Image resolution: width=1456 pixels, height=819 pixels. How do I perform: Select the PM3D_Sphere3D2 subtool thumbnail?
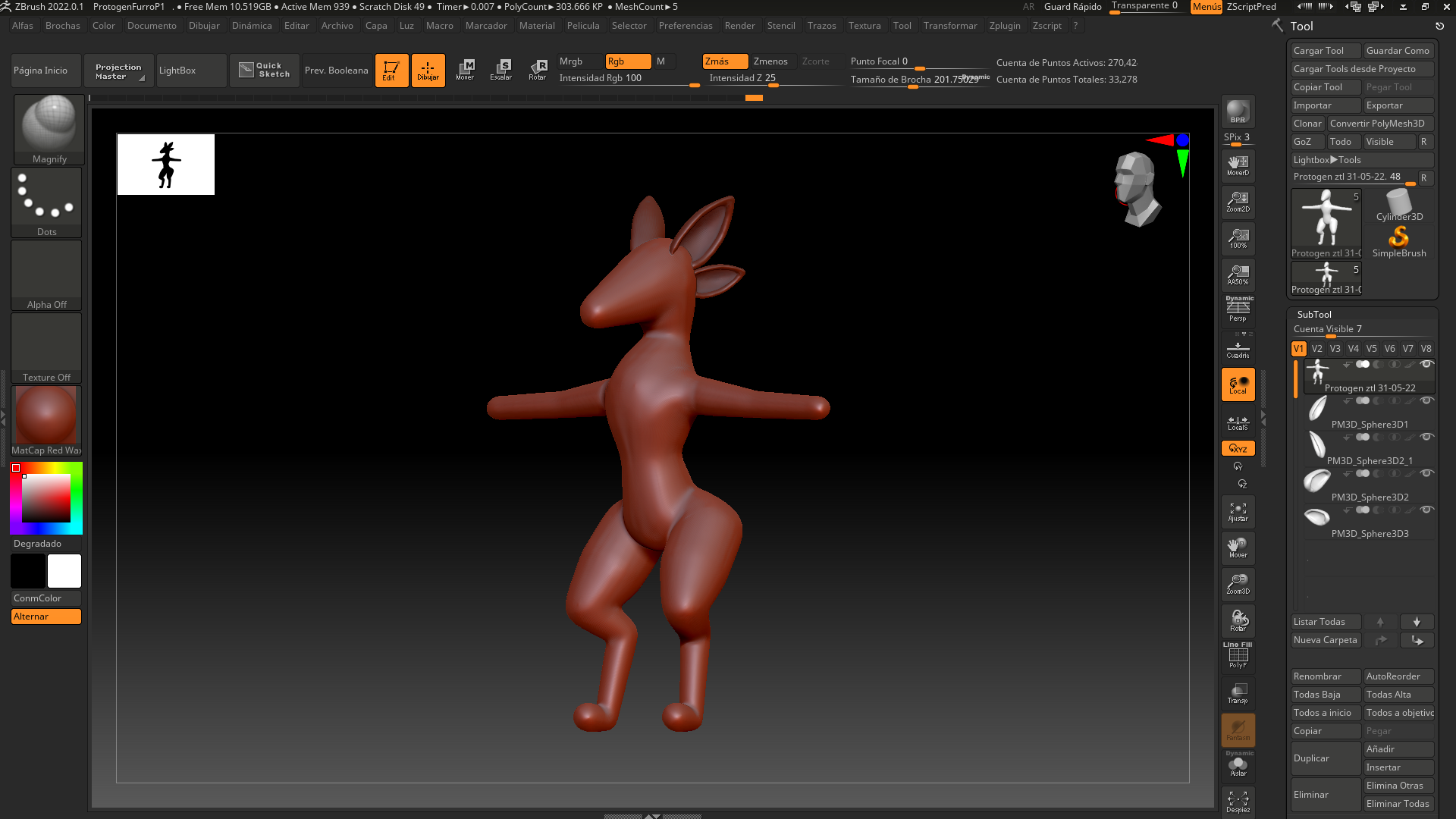click(x=1317, y=480)
